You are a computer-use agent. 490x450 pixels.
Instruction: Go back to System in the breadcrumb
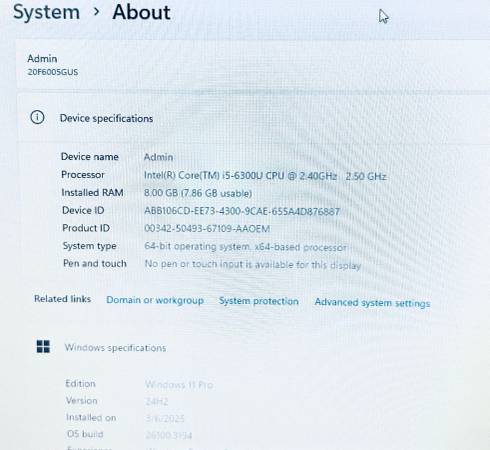pos(46,12)
